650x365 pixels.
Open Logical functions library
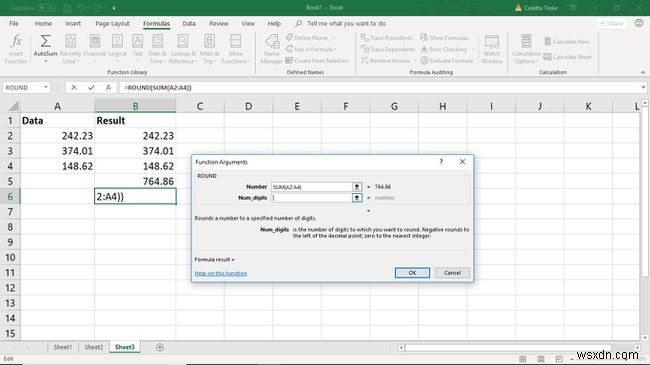[x=117, y=49]
